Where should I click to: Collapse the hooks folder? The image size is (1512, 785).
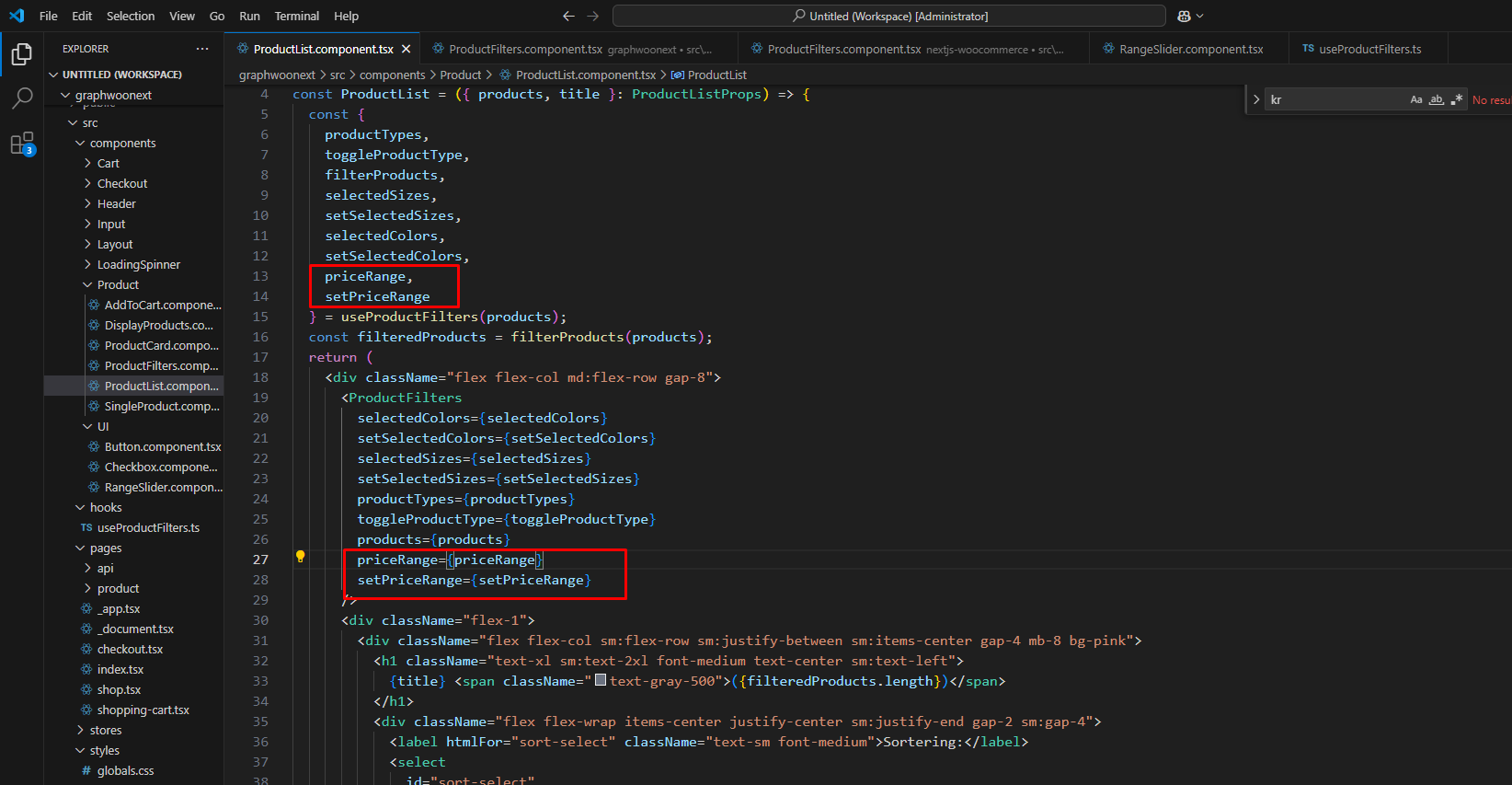pyautogui.click(x=105, y=508)
